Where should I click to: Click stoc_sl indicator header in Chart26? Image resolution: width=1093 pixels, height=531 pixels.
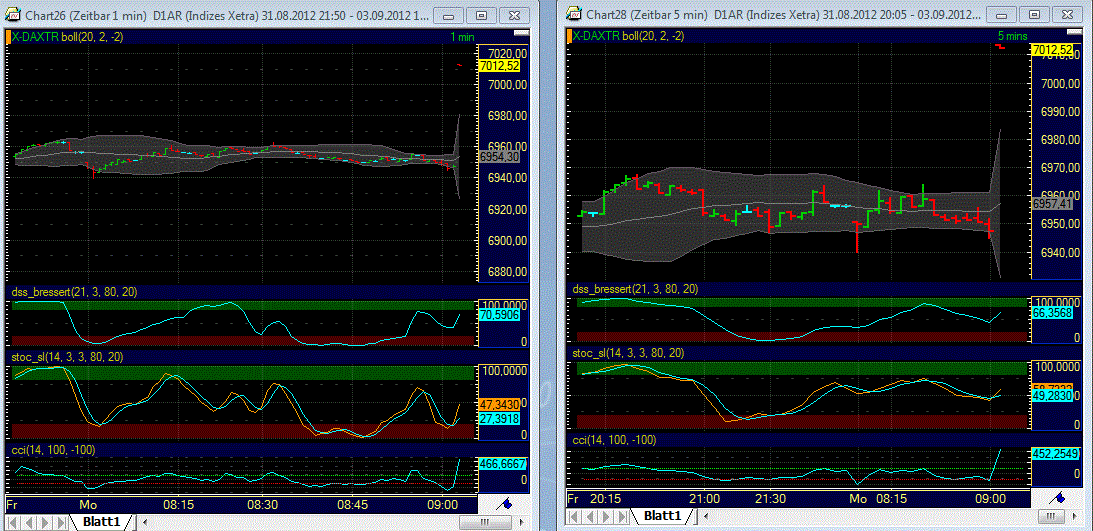coord(67,356)
